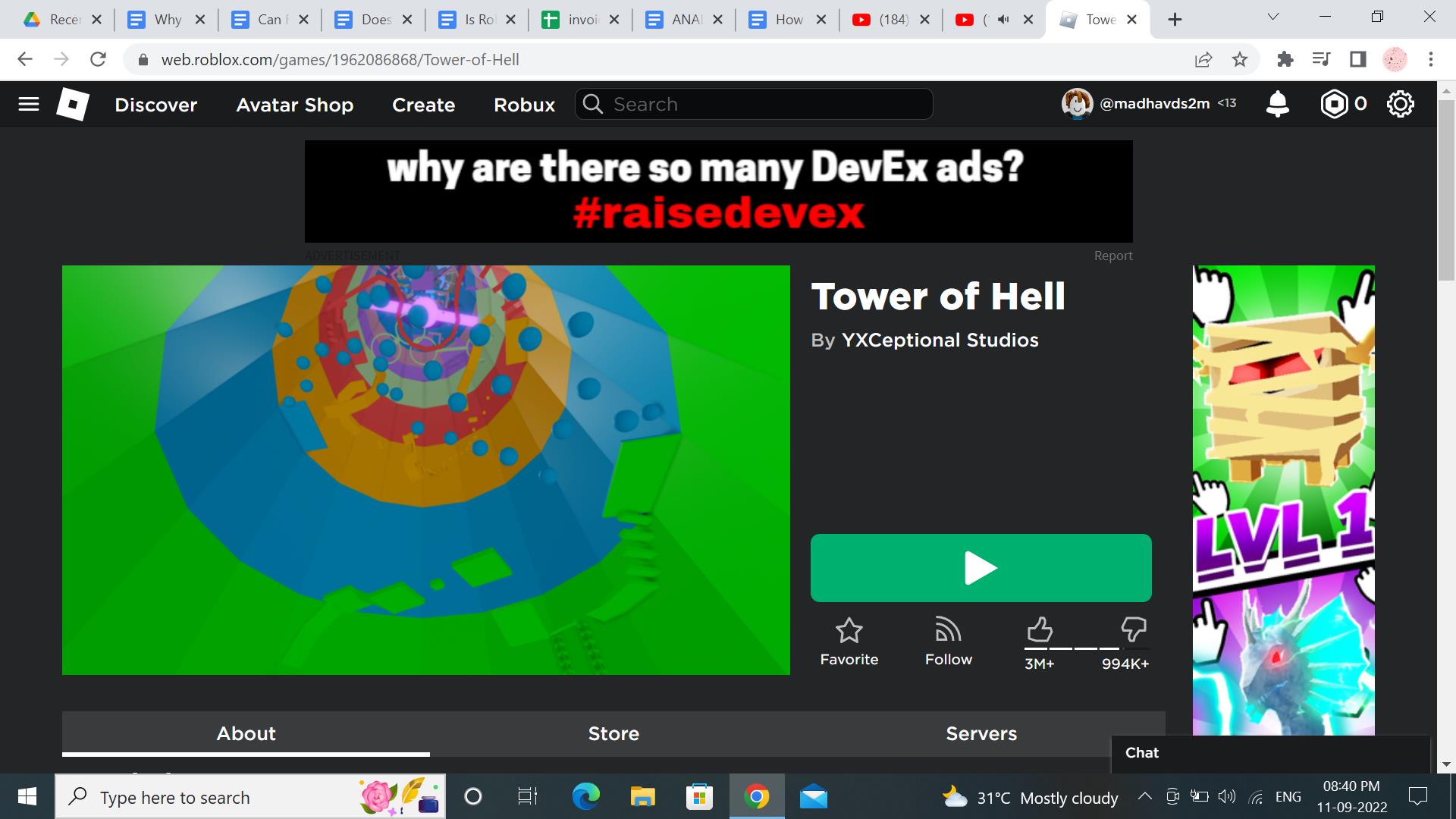Report the advertisement
Image resolution: width=1456 pixels, height=819 pixels.
[1112, 256]
